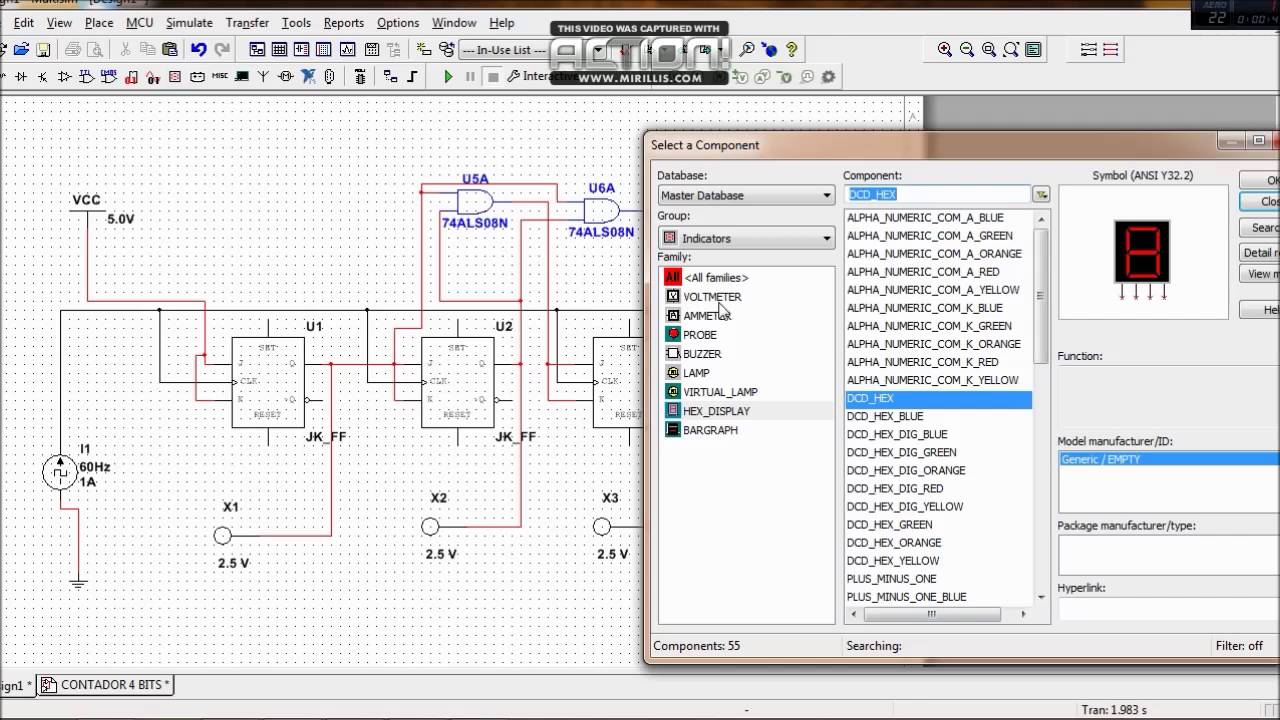Click the Zoom Out magnifier icon
The height and width of the screenshot is (720, 1280).
tap(967, 49)
